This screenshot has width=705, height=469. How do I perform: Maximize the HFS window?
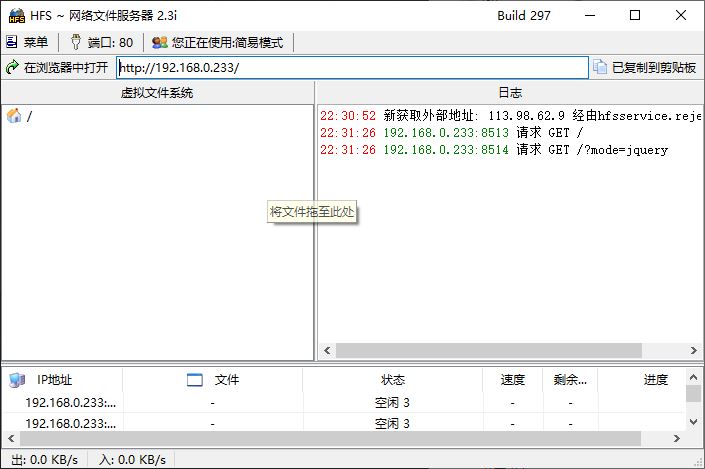coord(635,15)
